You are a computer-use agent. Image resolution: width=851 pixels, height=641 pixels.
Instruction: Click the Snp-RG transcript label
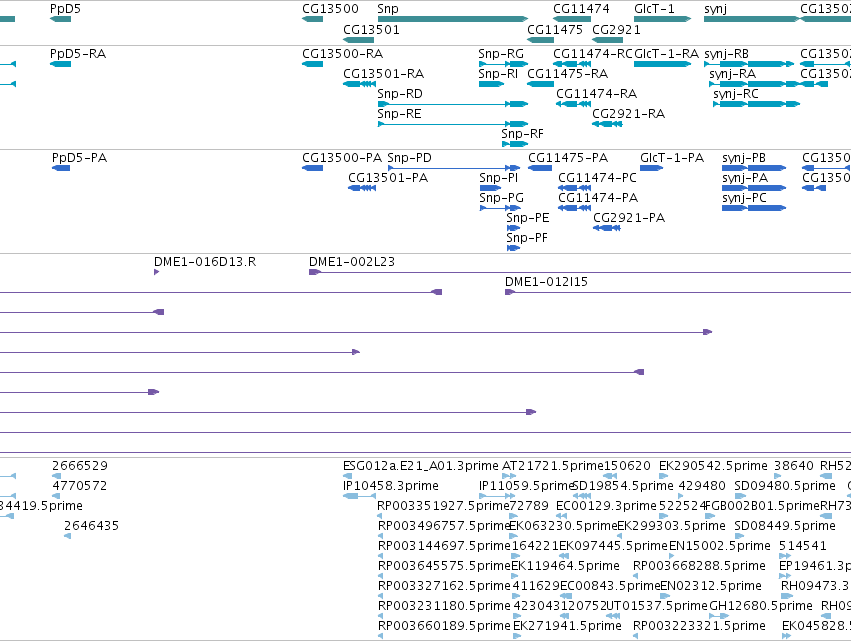[x=501, y=54]
